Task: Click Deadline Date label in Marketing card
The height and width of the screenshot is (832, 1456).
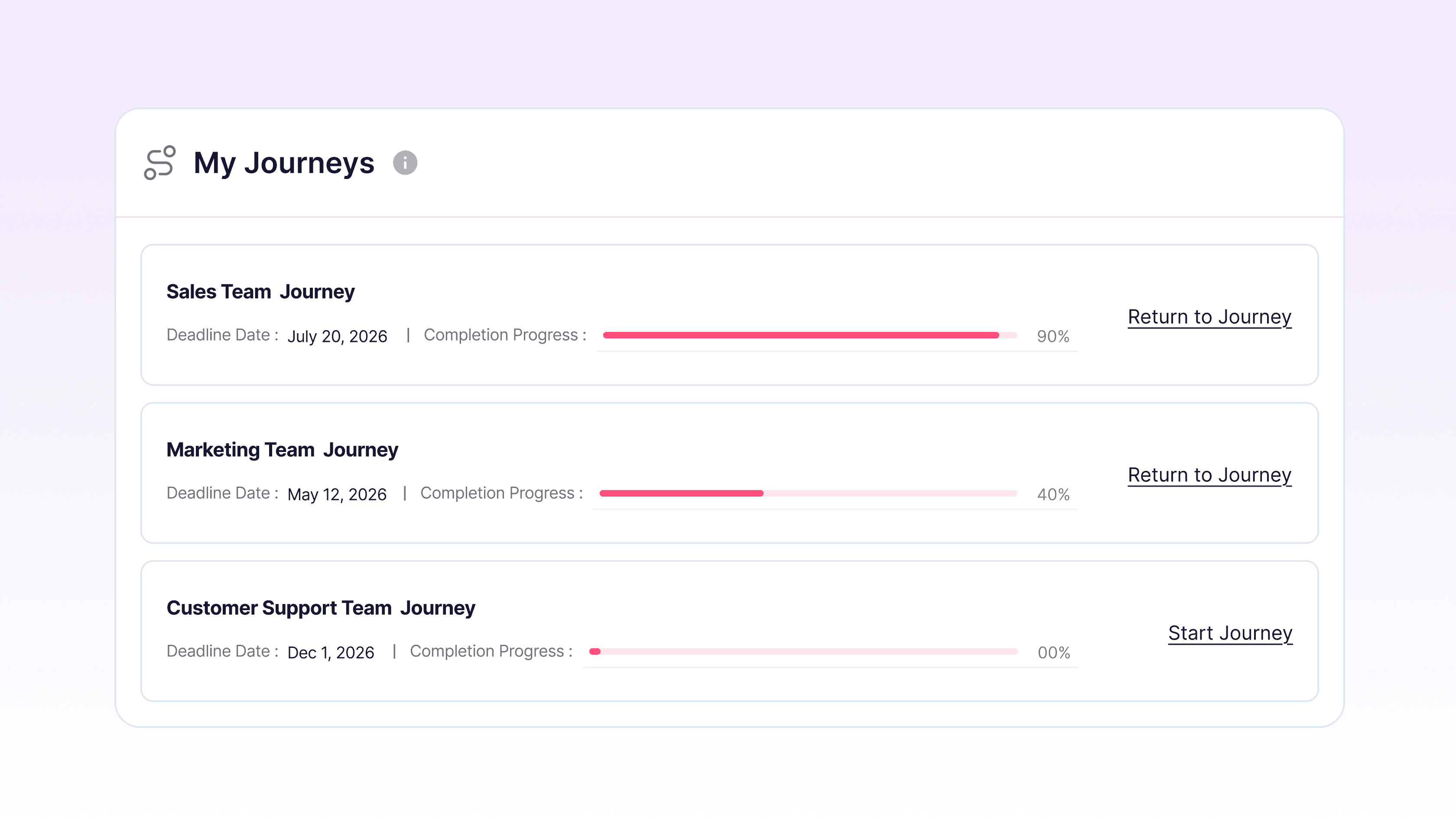Action: point(222,493)
